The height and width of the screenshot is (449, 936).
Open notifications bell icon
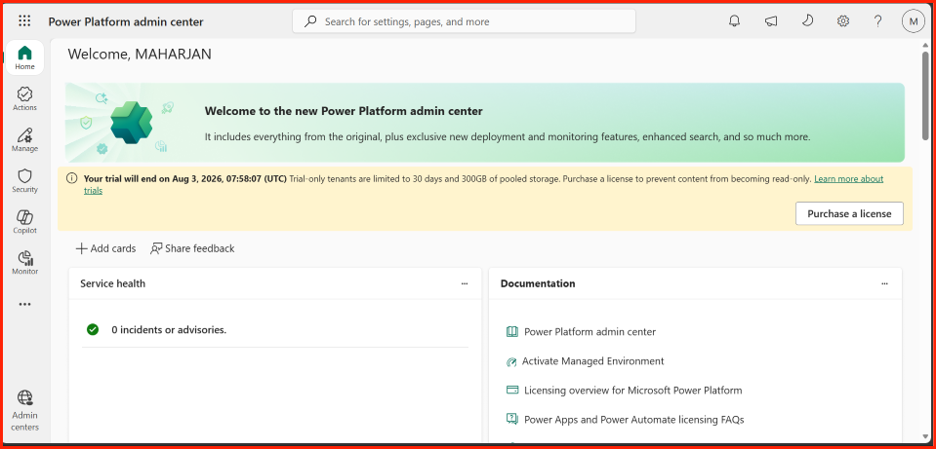pyautogui.click(x=734, y=21)
